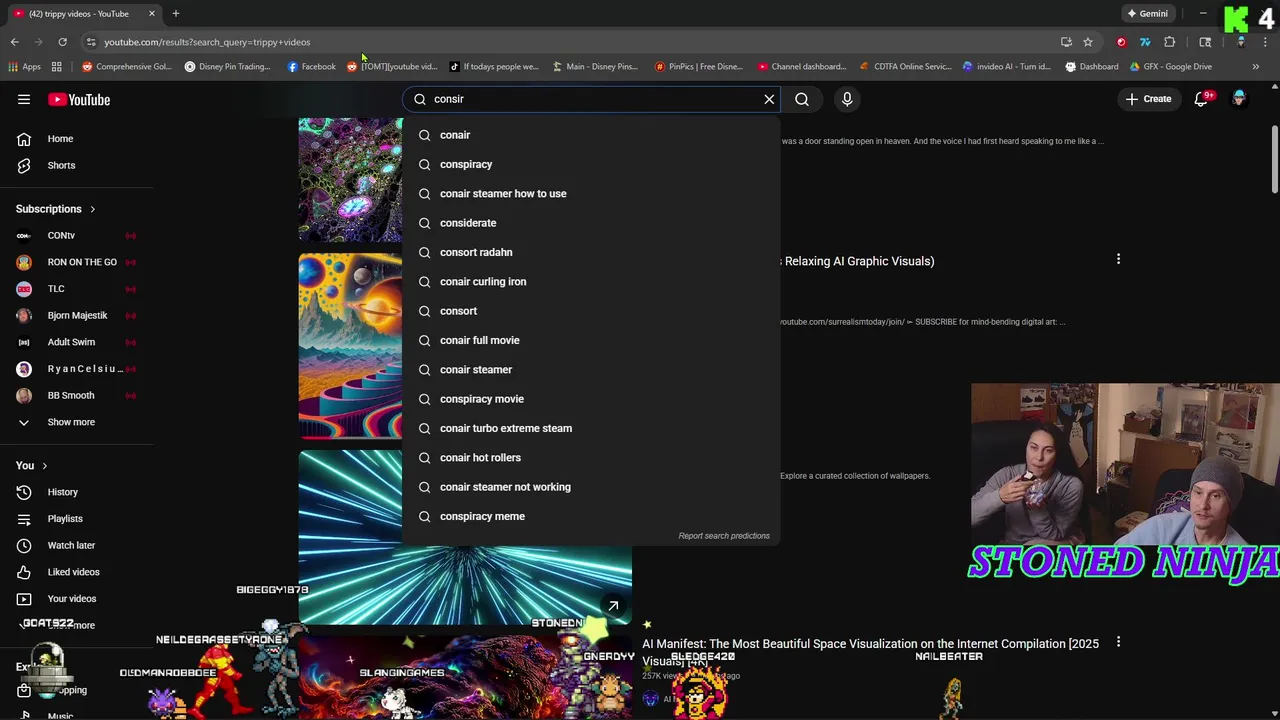1280x720 pixels.
Task: Open Your videos in the sidebar
Action: click(71, 599)
